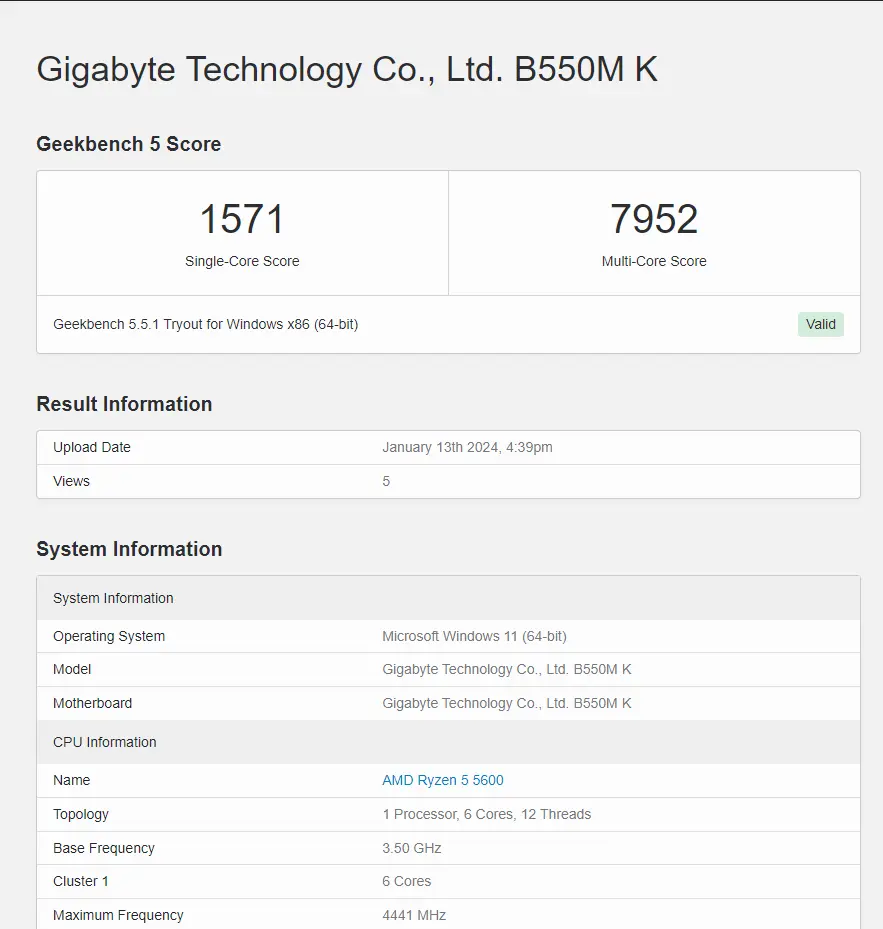Click the Model row label

pyautogui.click(x=72, y=669)
